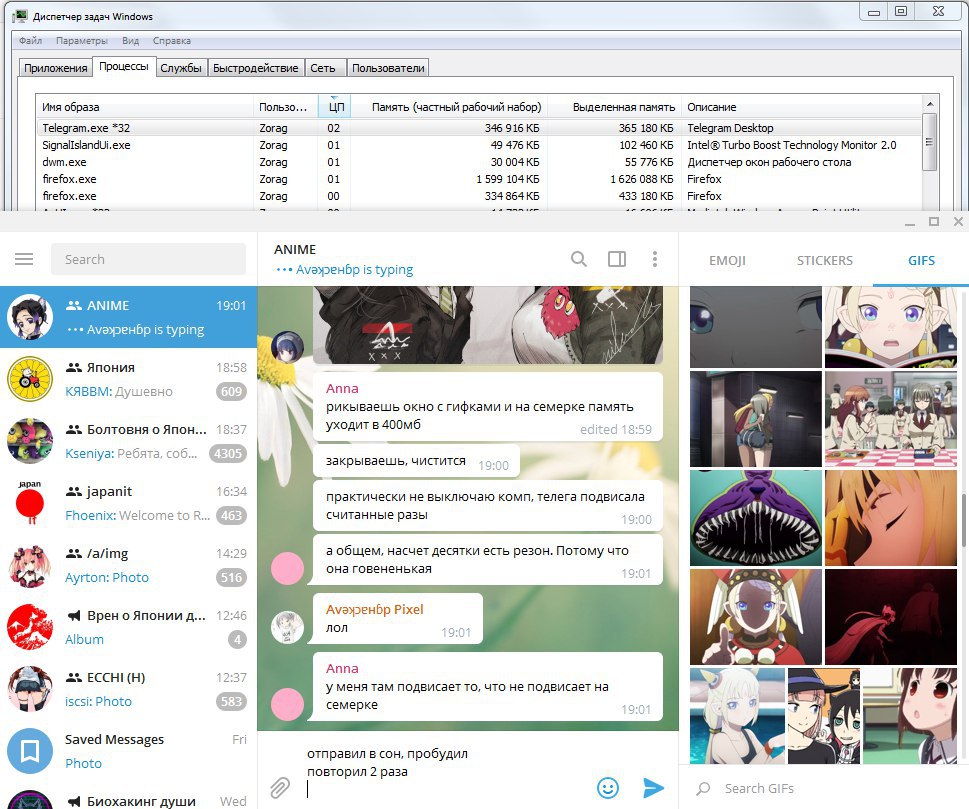Click the Telegram chat Search field
Image resolution: width=969 pixels, height=809 pixels.
pyautogui.click(x=148, y=259)
